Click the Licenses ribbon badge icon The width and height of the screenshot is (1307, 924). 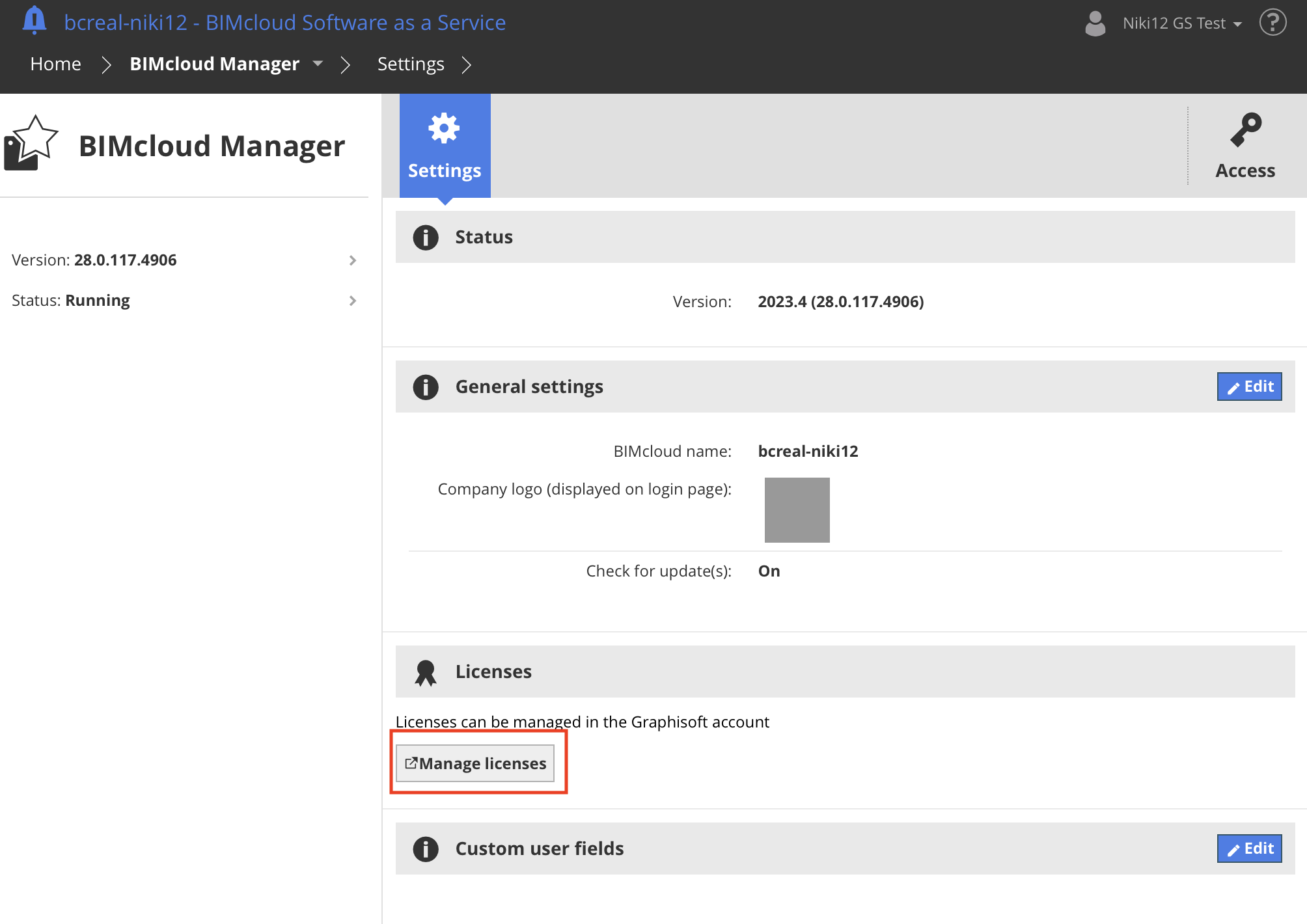tap(426, 673)
